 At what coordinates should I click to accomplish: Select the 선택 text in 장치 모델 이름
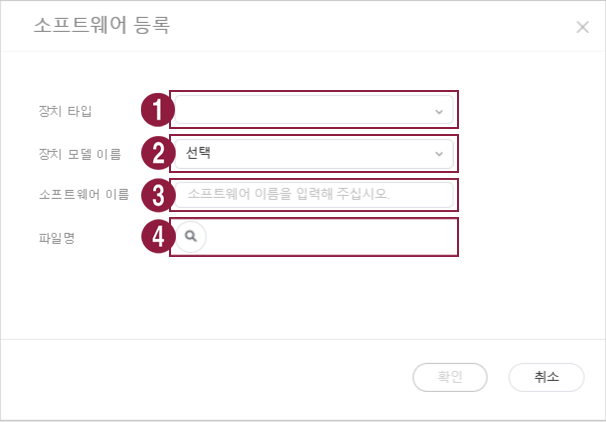coord(198,153)
